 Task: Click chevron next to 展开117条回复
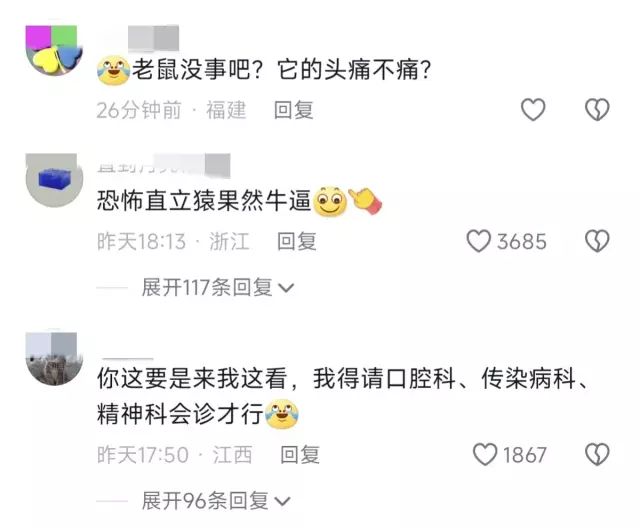click(x=286, y=288)
